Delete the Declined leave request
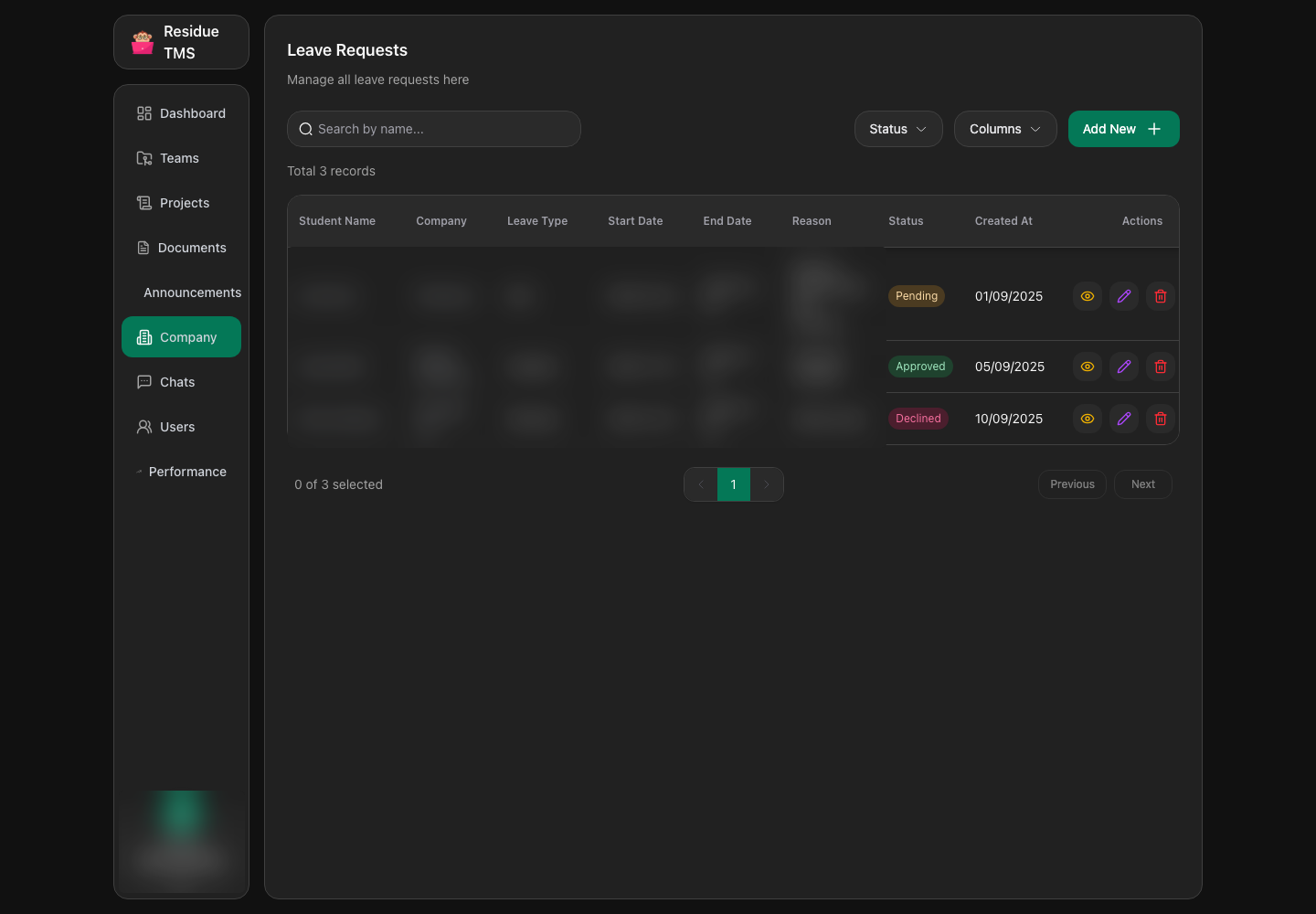 pos(1161,419)
